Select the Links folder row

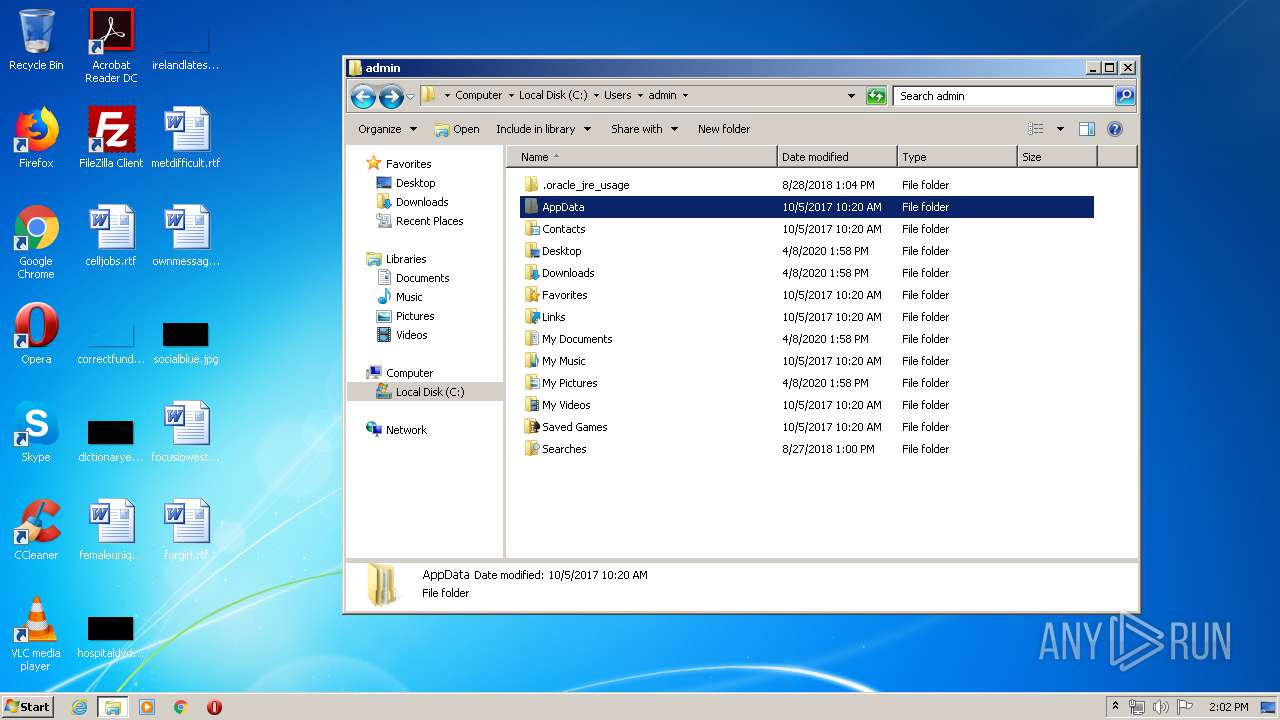click(807, 317)
